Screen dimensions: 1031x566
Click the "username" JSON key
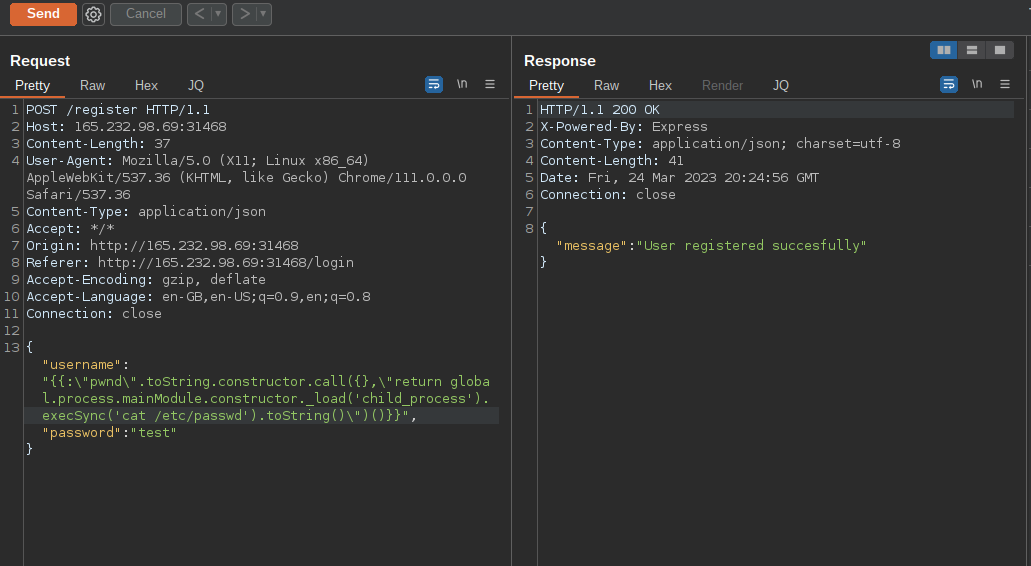82,365
